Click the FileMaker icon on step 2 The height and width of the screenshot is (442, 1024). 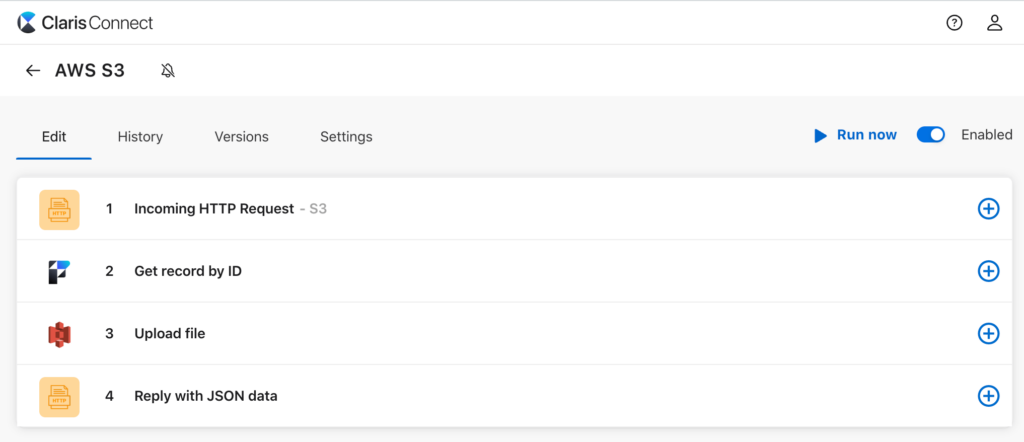59,271
